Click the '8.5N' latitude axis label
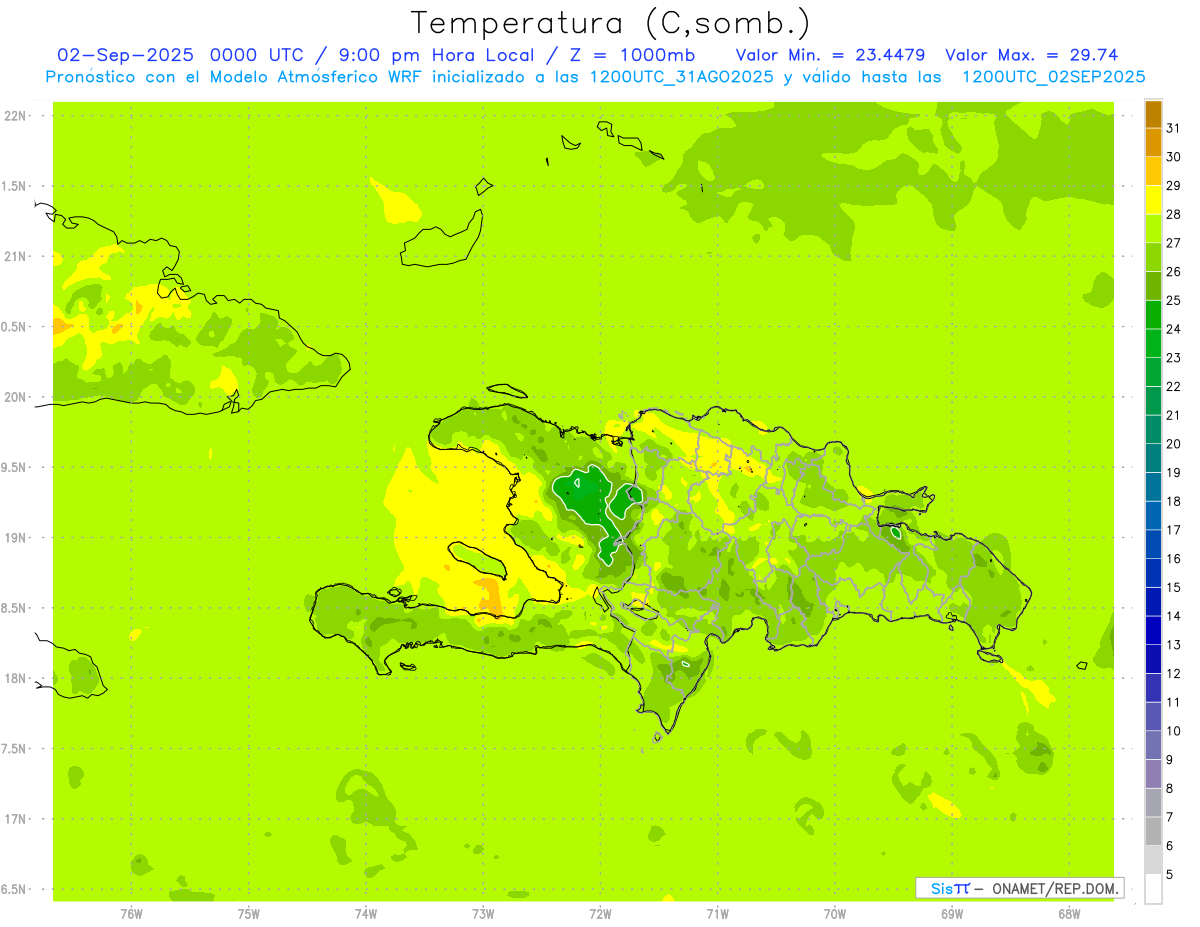This screenshot has height=927, width=1200. click(x=16, y=609)
